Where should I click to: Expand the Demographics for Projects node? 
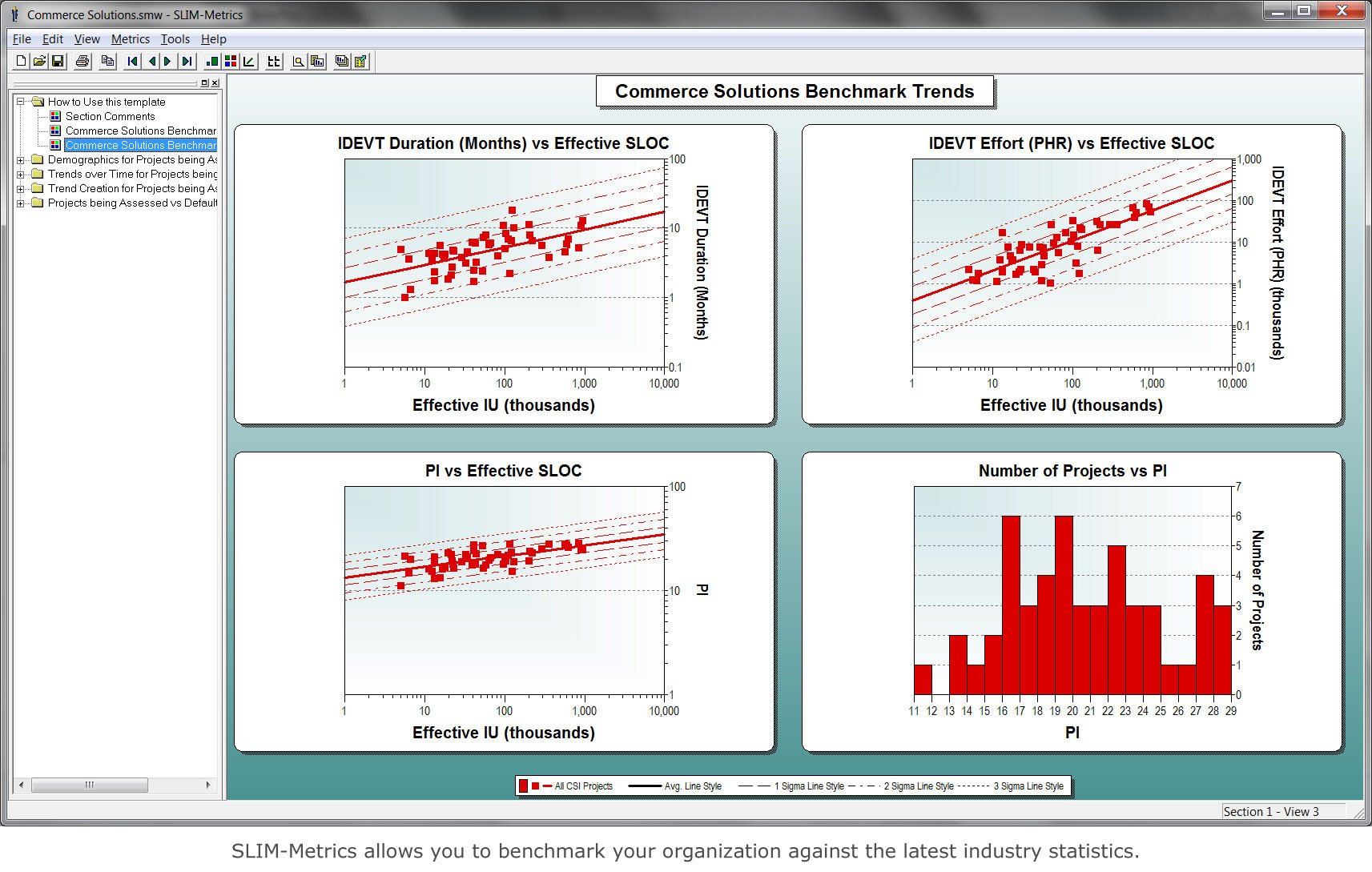tap(21, 159)
